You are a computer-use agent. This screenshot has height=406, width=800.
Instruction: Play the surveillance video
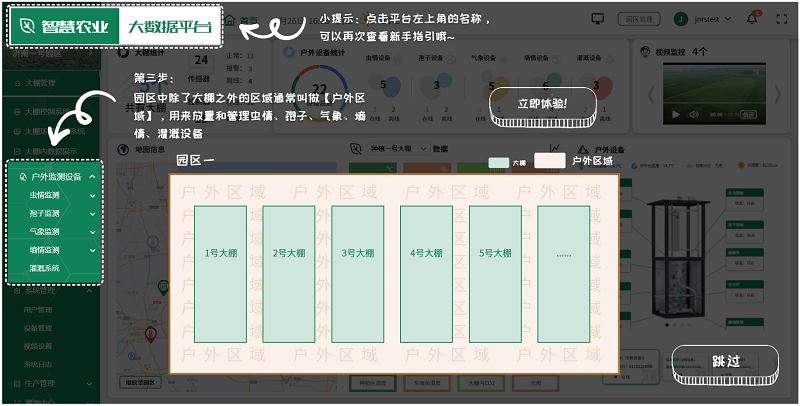(675, 114)
